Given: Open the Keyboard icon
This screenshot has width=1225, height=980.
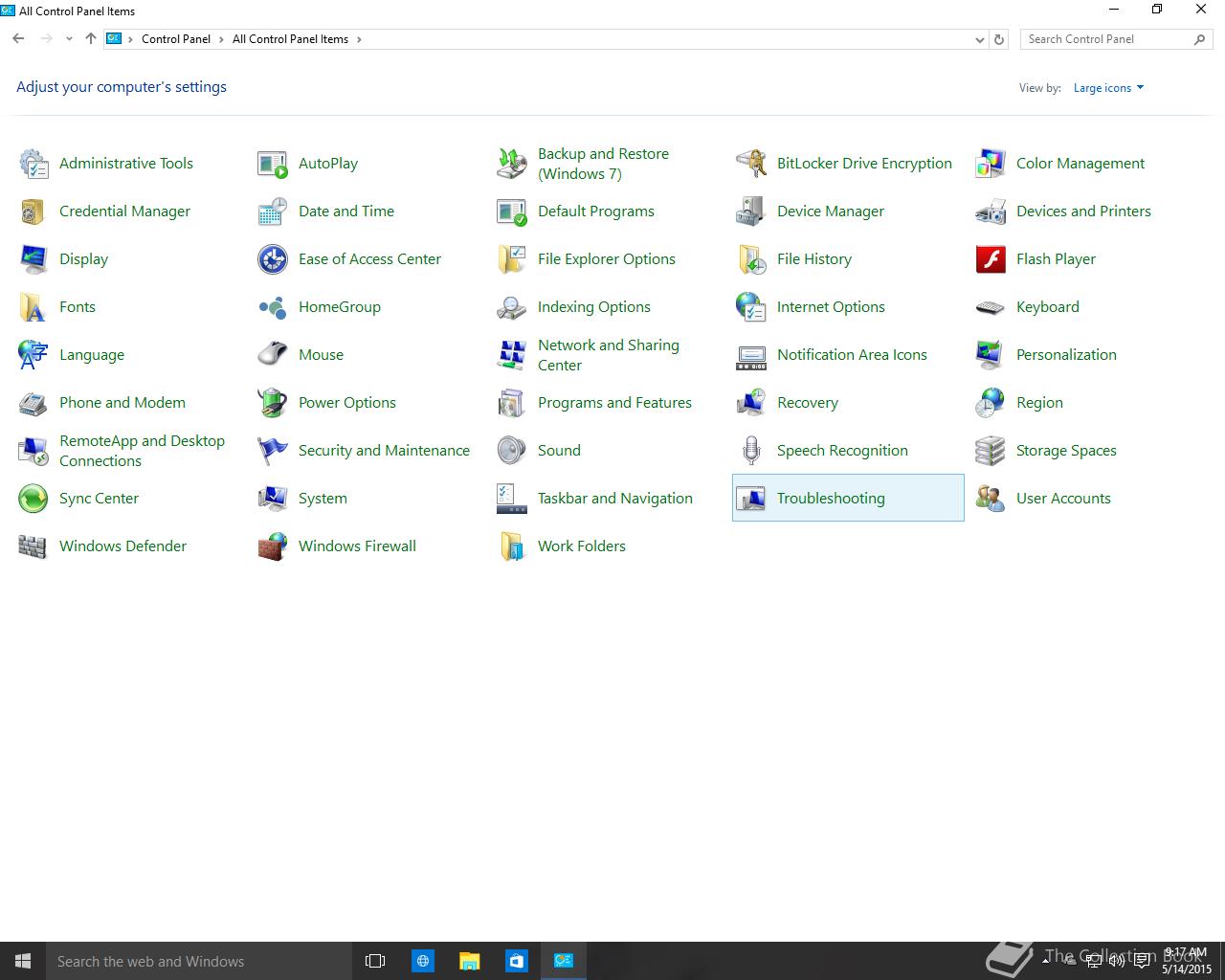Looking at the screenshot, I should click(991, 307).
